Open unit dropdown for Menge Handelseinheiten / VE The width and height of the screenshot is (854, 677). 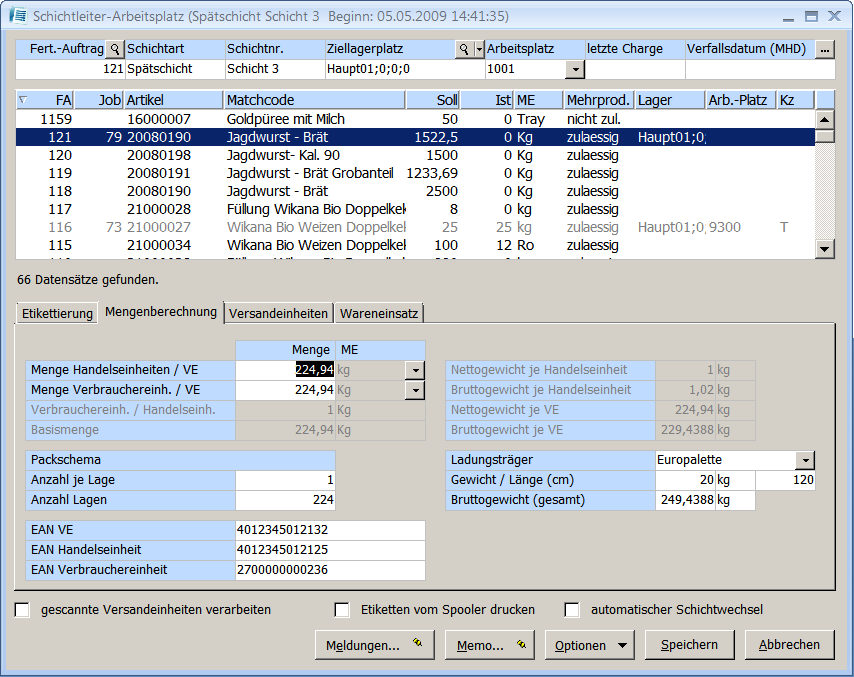[415, 369]
